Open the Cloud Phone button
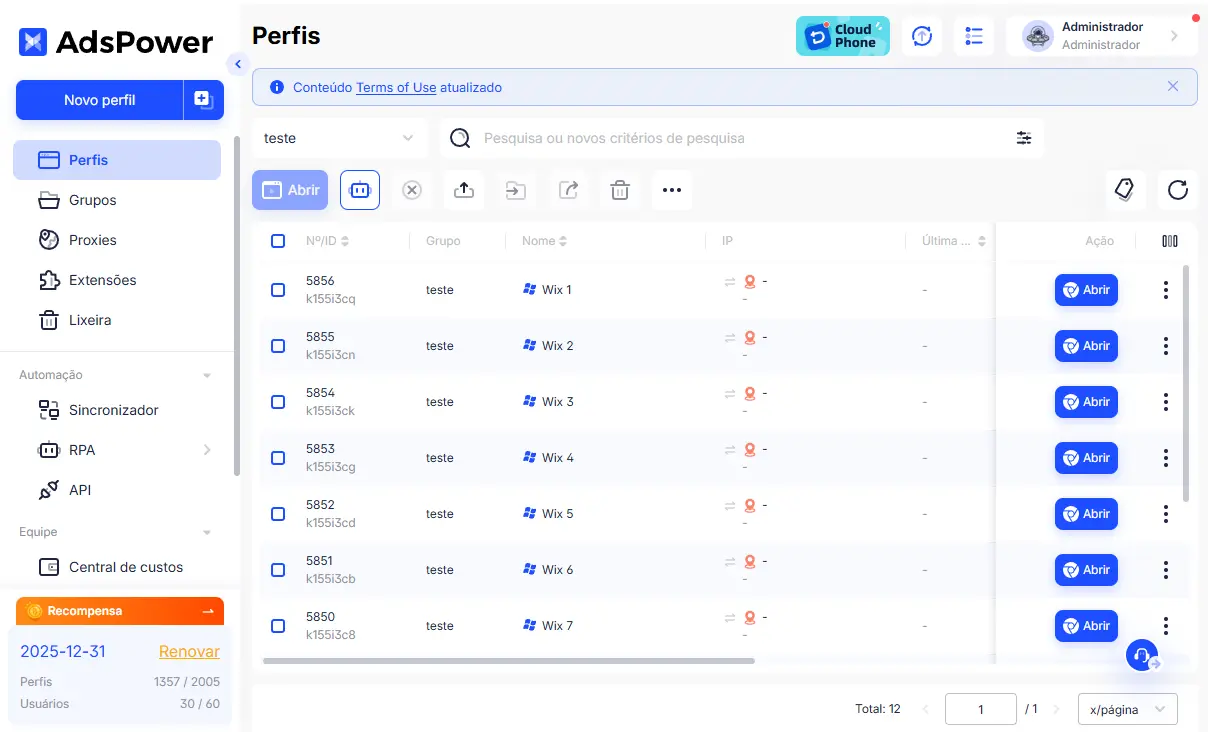The height and width of the screenshot is (732, 1208). coord(842,36)
